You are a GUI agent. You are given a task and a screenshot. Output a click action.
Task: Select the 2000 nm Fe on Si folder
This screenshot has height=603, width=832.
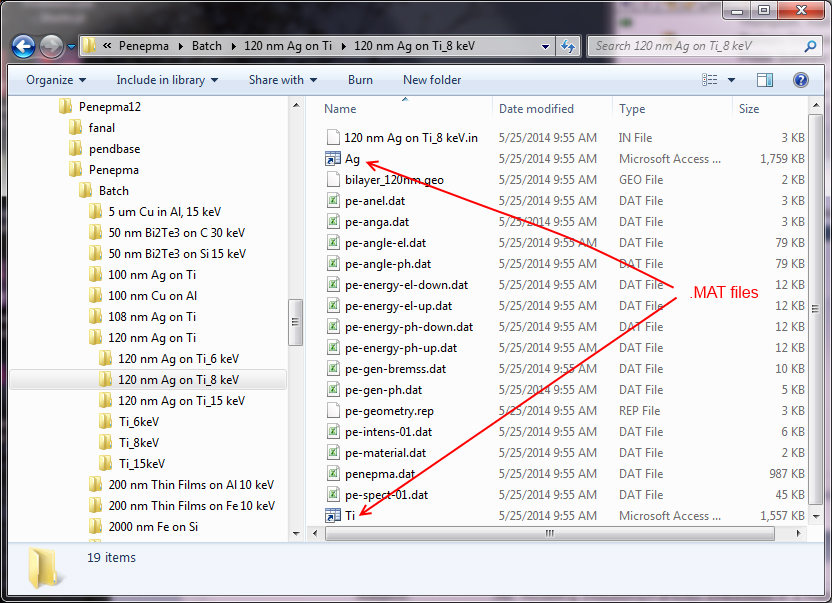pyautogui.click(x=152, y=526)
